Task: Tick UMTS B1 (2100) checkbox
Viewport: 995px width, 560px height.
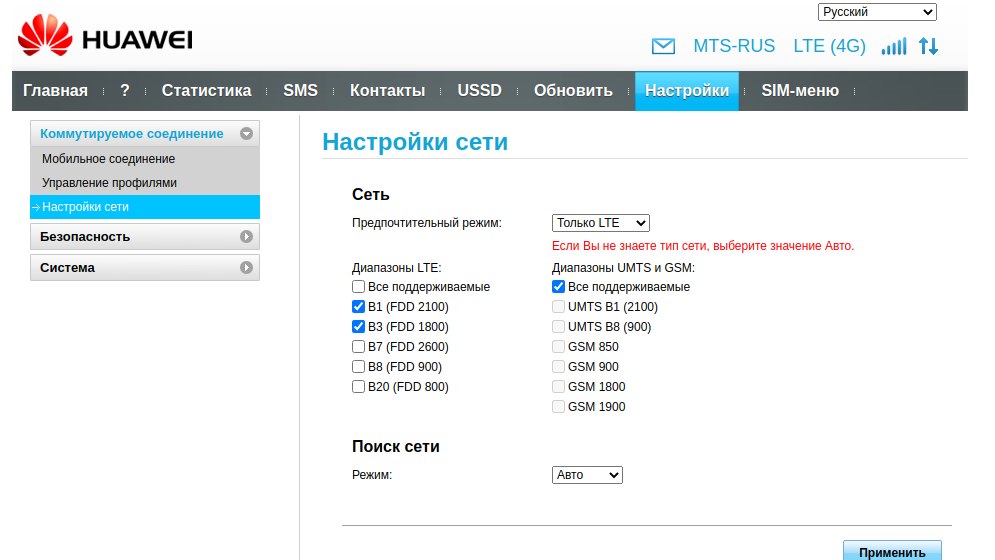Action: (558, 307)
